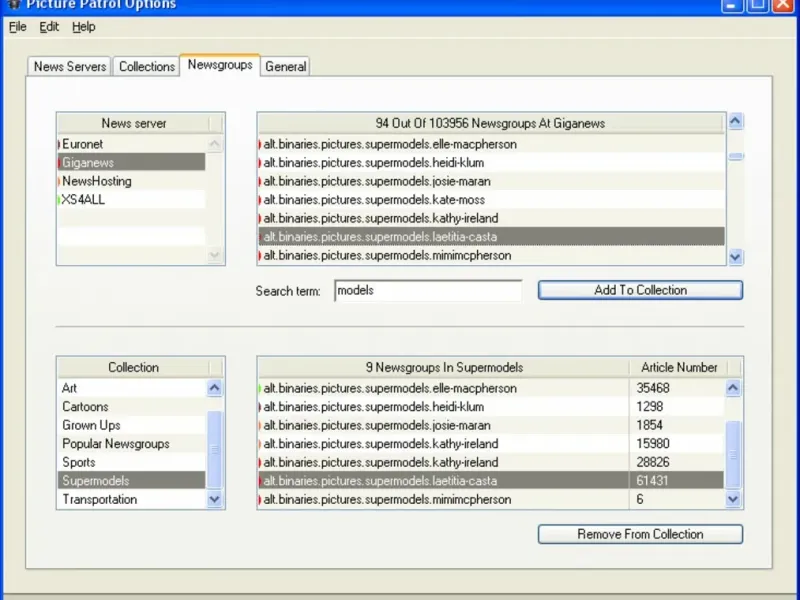Sort by the Article Number column header

(677, 367)
